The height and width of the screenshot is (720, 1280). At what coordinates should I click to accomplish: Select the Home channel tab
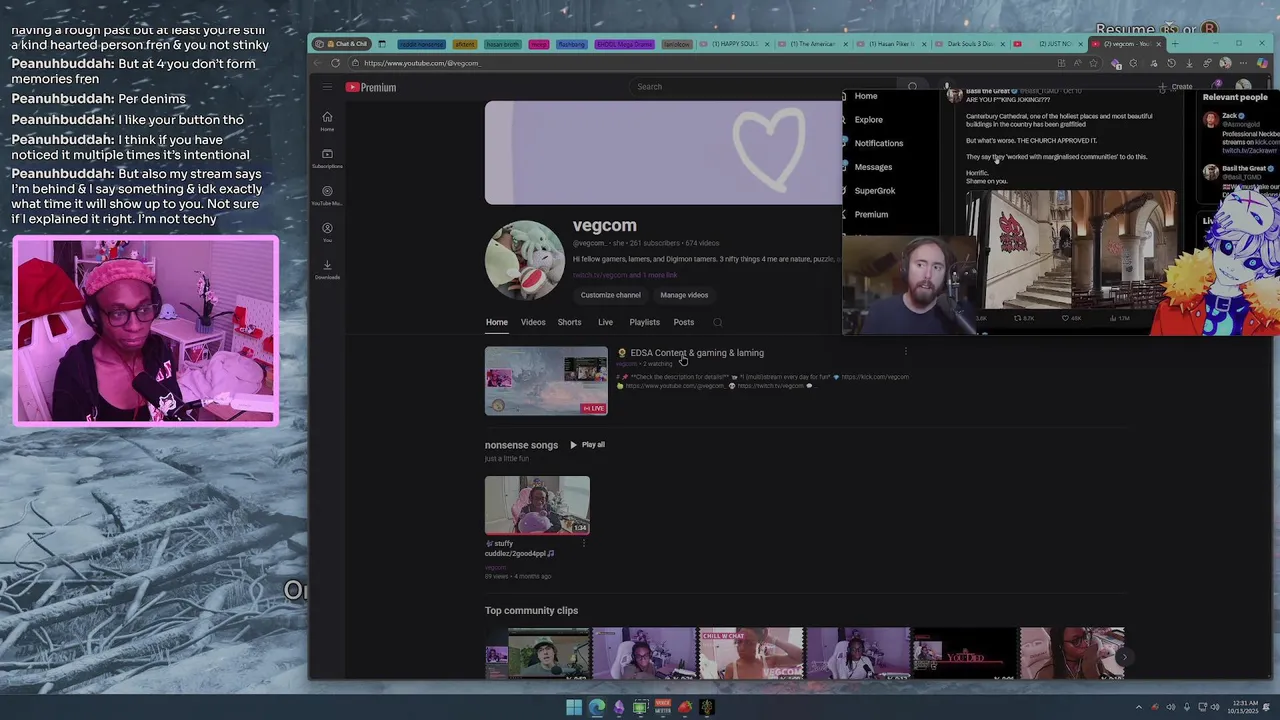(497, 322)
